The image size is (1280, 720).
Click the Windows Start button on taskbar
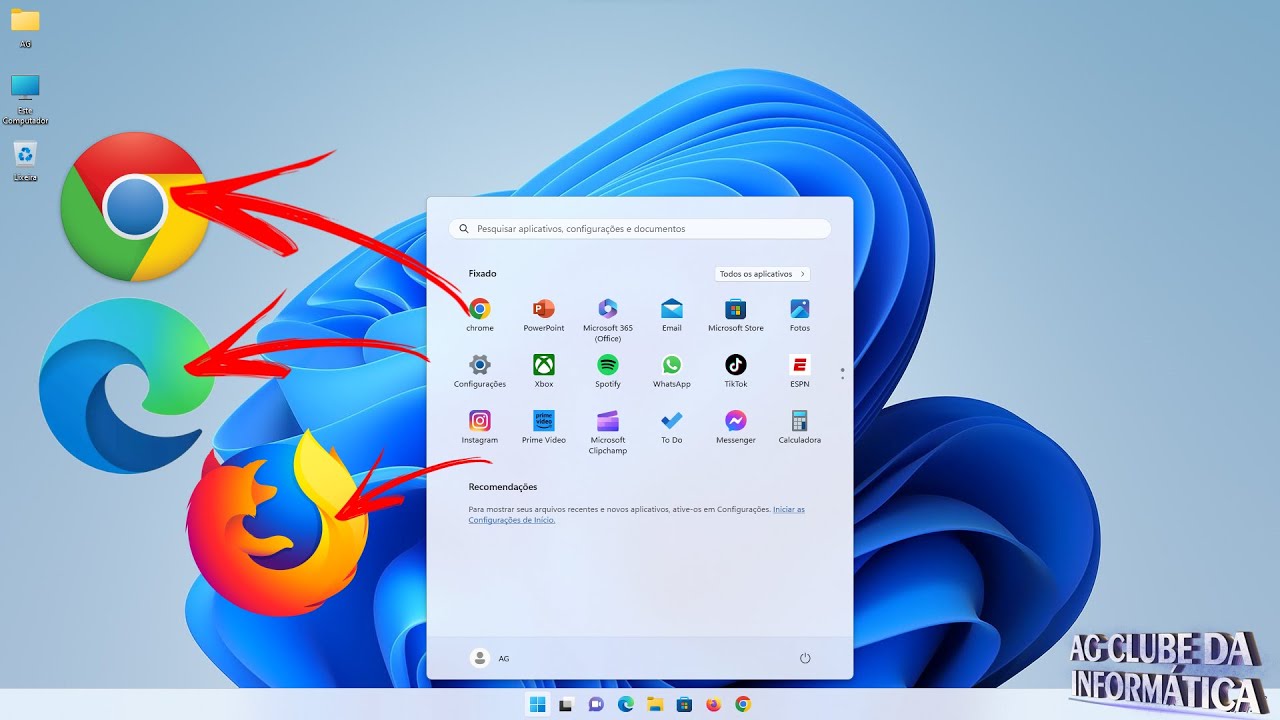coord(538,704)
